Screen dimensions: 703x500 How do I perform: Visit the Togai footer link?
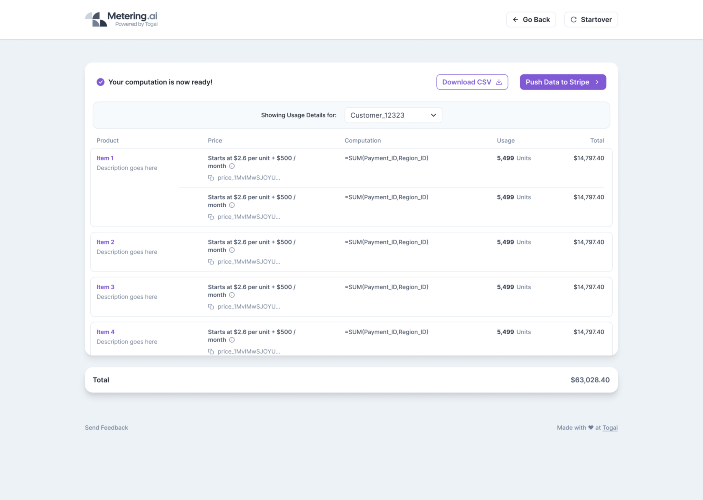click(609, 427)
